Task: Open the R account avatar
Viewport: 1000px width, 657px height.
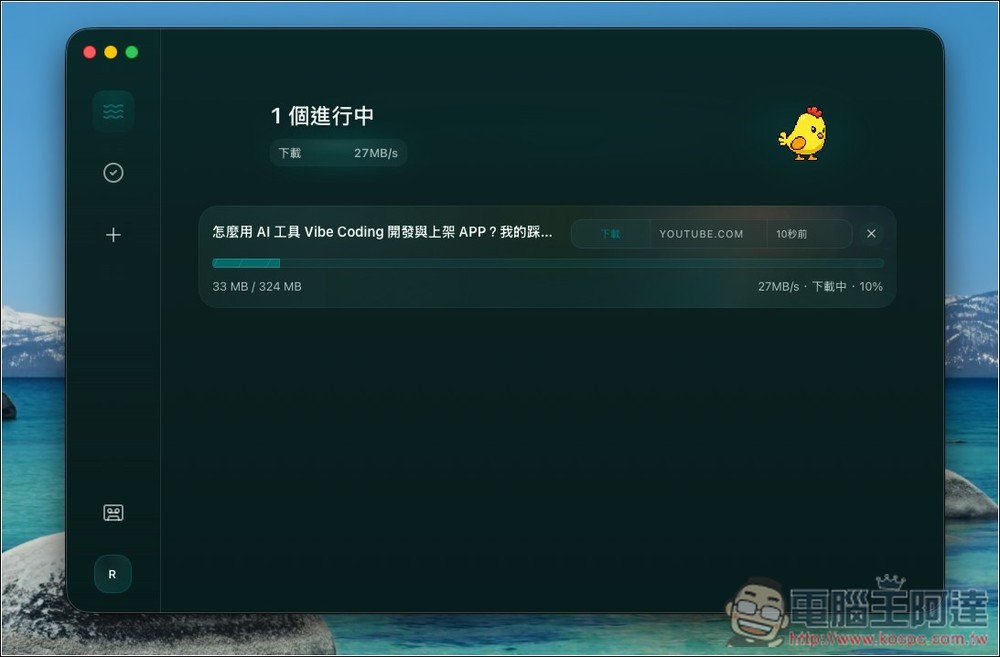Action: tap(113, 574)
